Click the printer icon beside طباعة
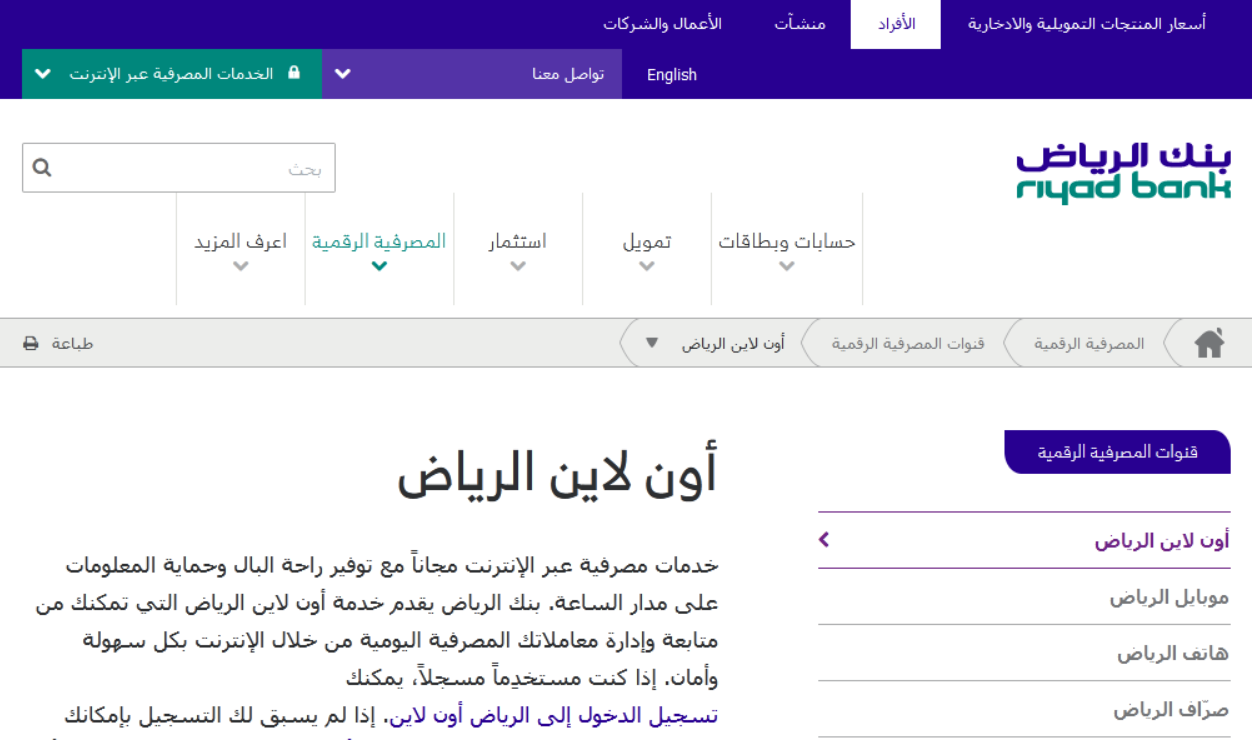The height and width of the screenshot is (740, 1252). (x=31, y=344)
